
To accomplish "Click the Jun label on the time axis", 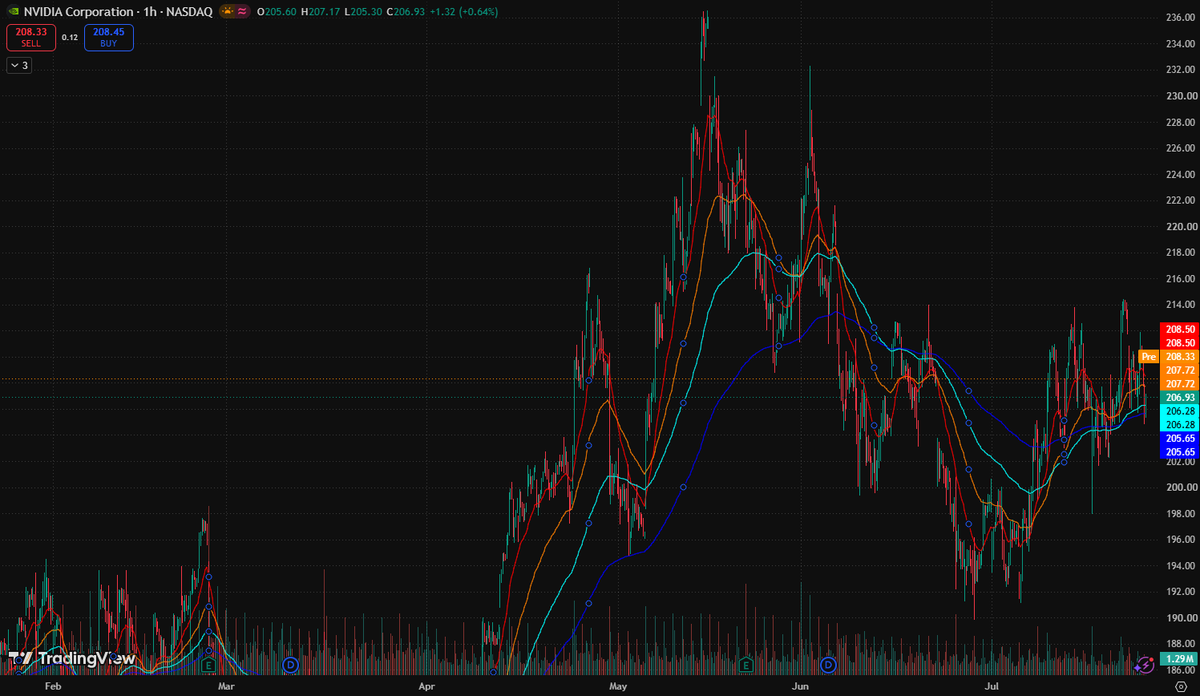I will pos(800,687).
